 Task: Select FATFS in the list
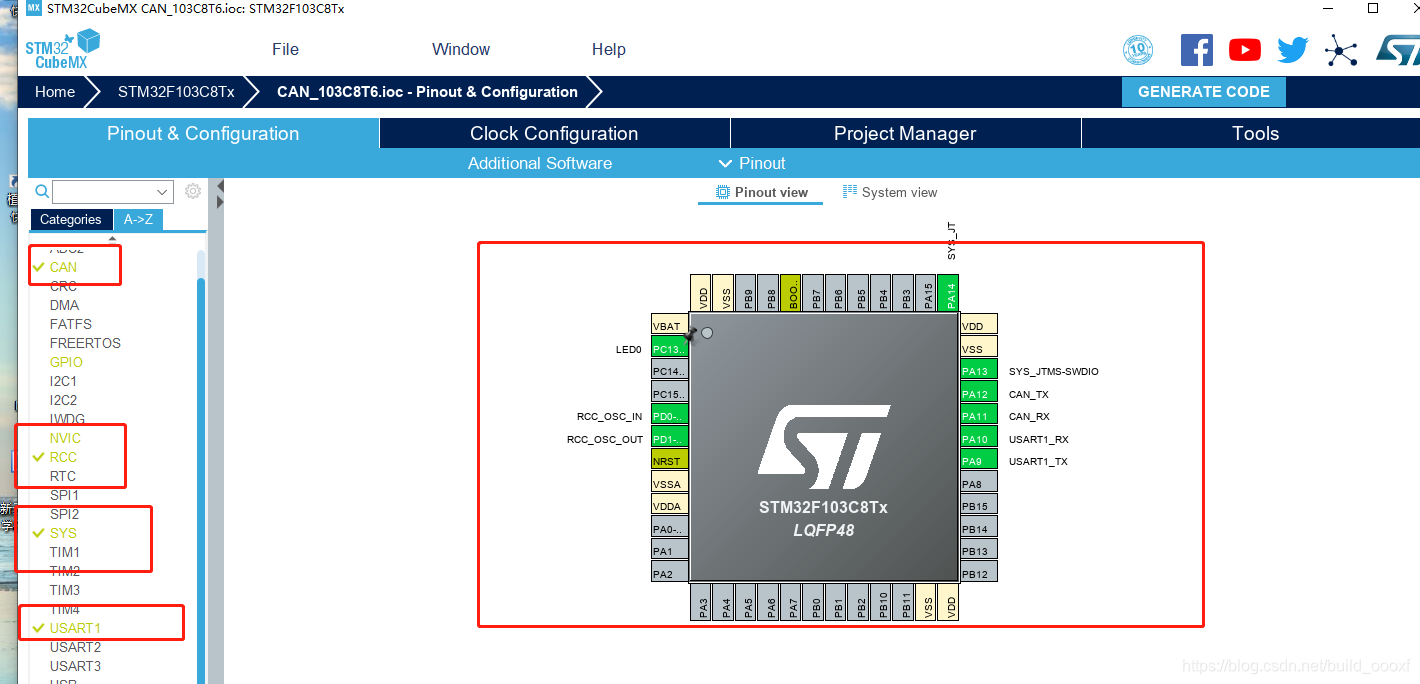(71, 324)
